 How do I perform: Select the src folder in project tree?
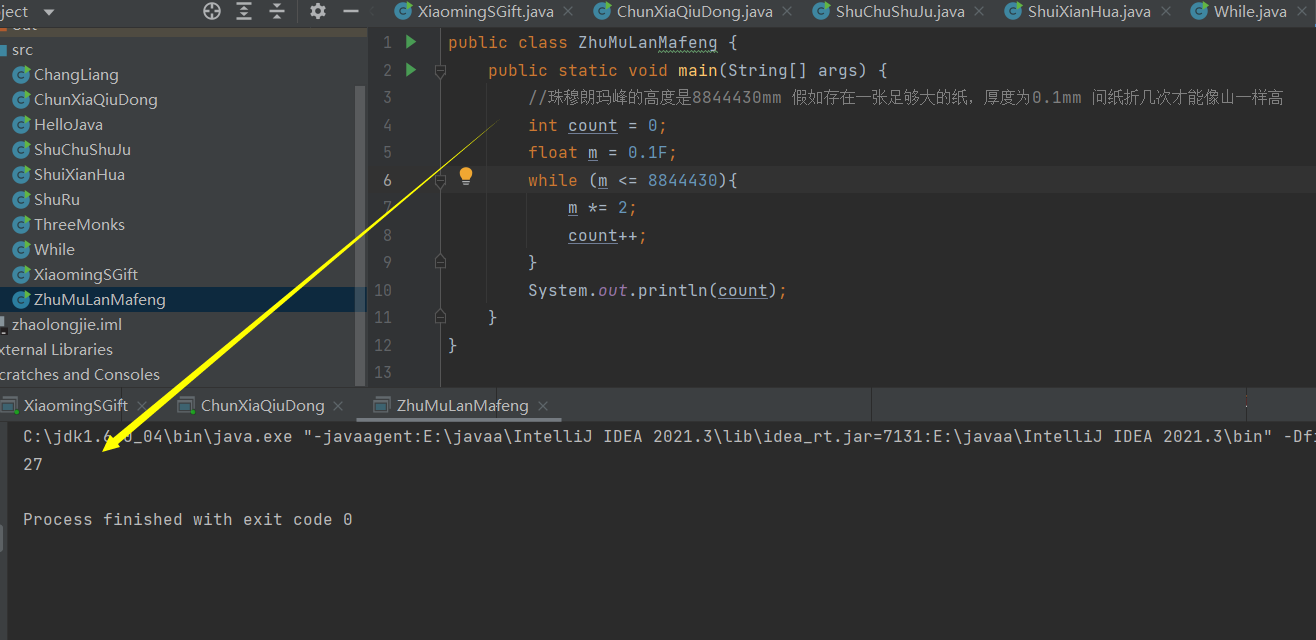click(x=22, y=49)
